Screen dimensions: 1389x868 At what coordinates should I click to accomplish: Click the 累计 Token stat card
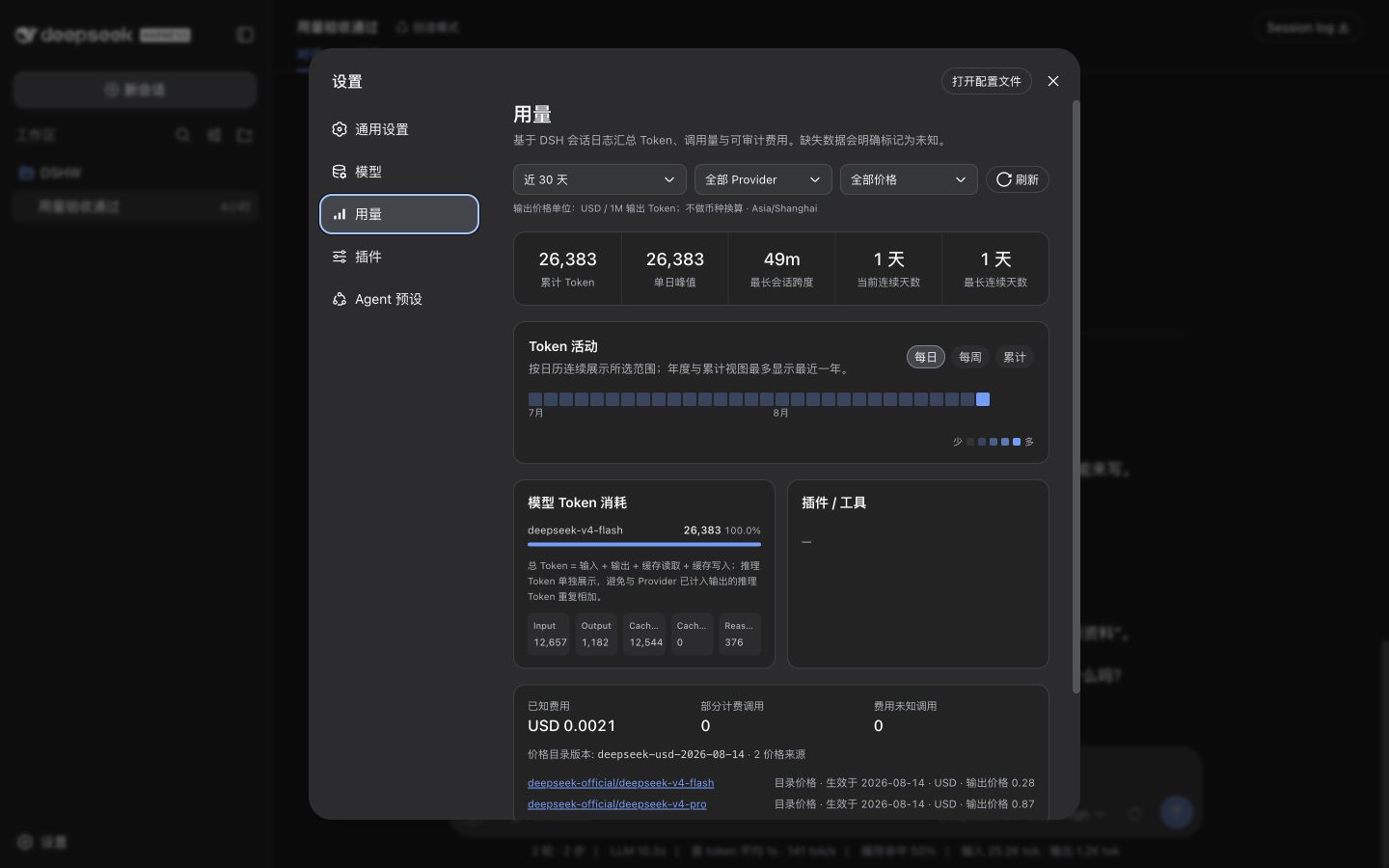tap(568, 268)
